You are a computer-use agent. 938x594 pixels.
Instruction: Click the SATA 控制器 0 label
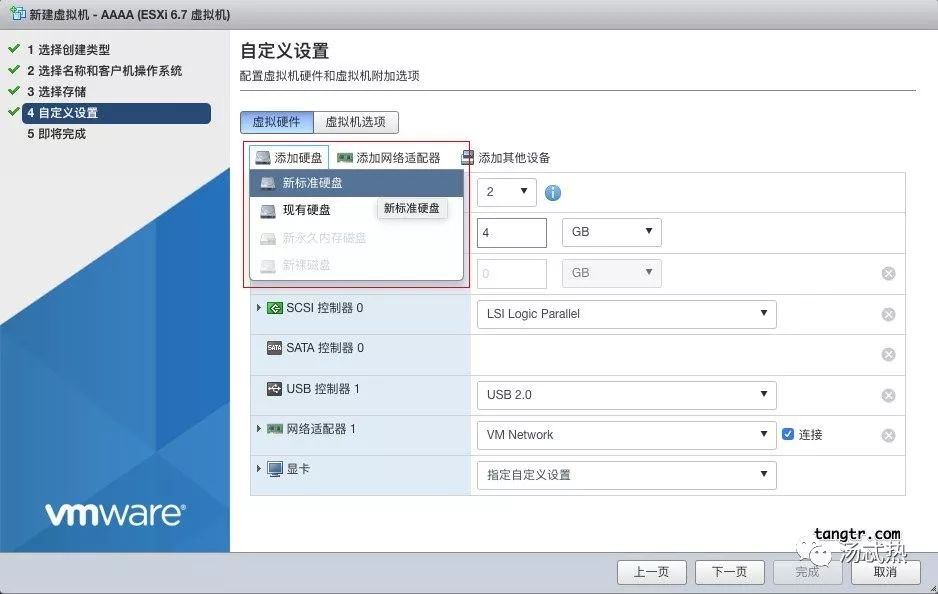(x=325, y=348)
